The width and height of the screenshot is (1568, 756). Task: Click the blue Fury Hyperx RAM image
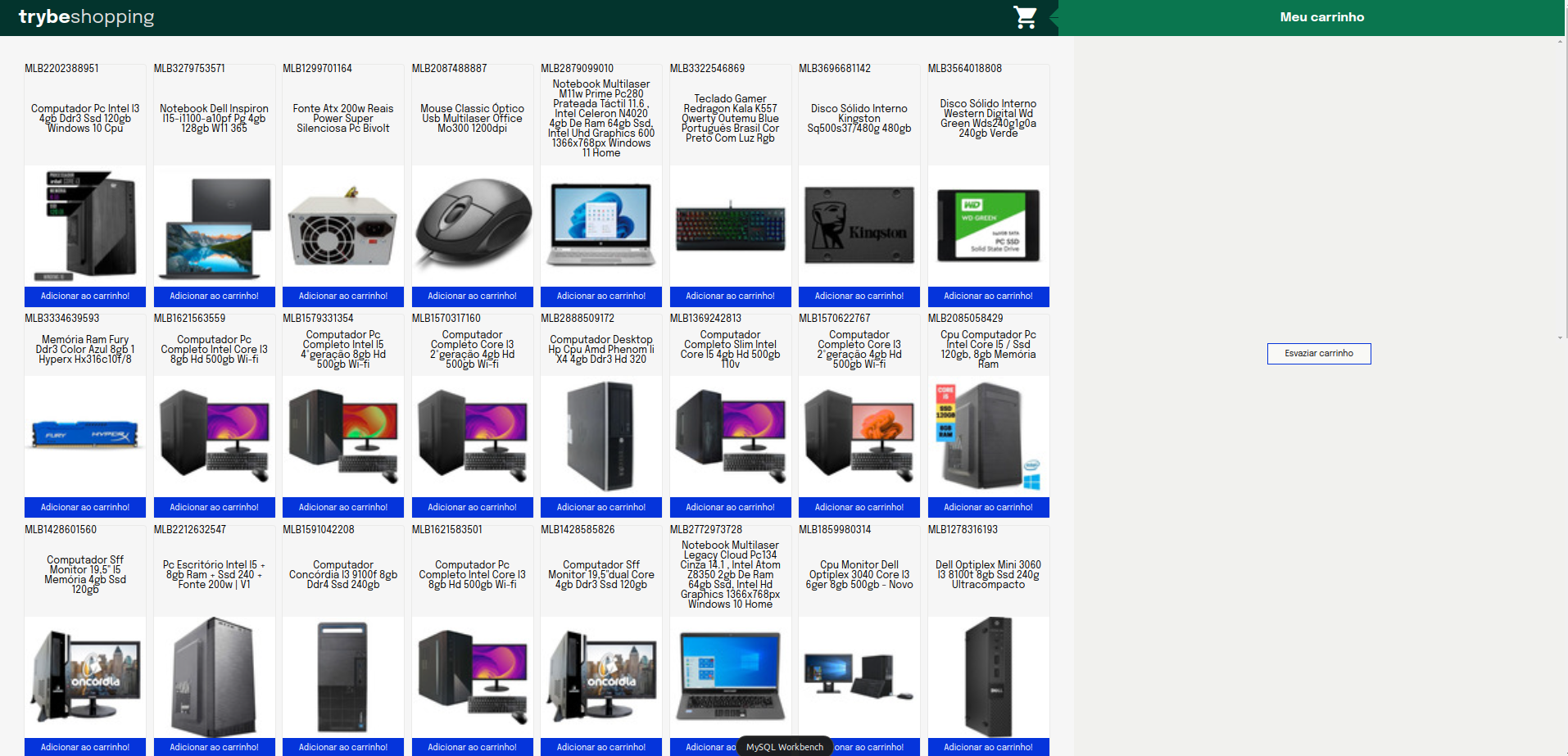(85, 437)
